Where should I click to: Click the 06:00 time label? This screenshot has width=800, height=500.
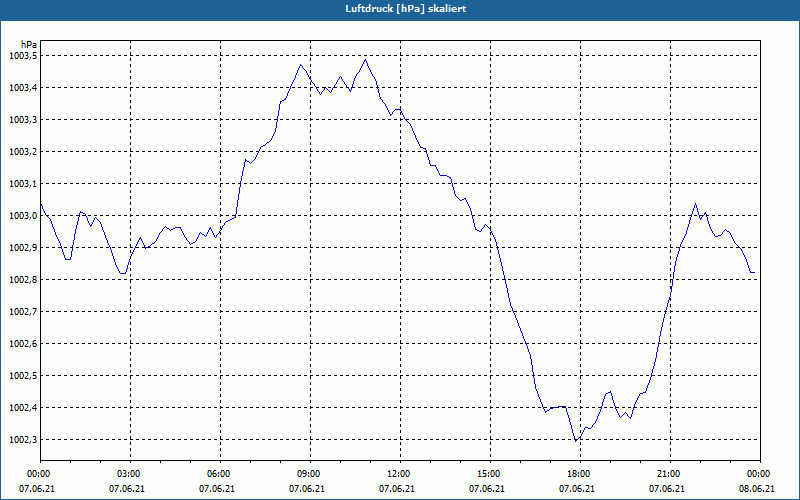[217, 474]
